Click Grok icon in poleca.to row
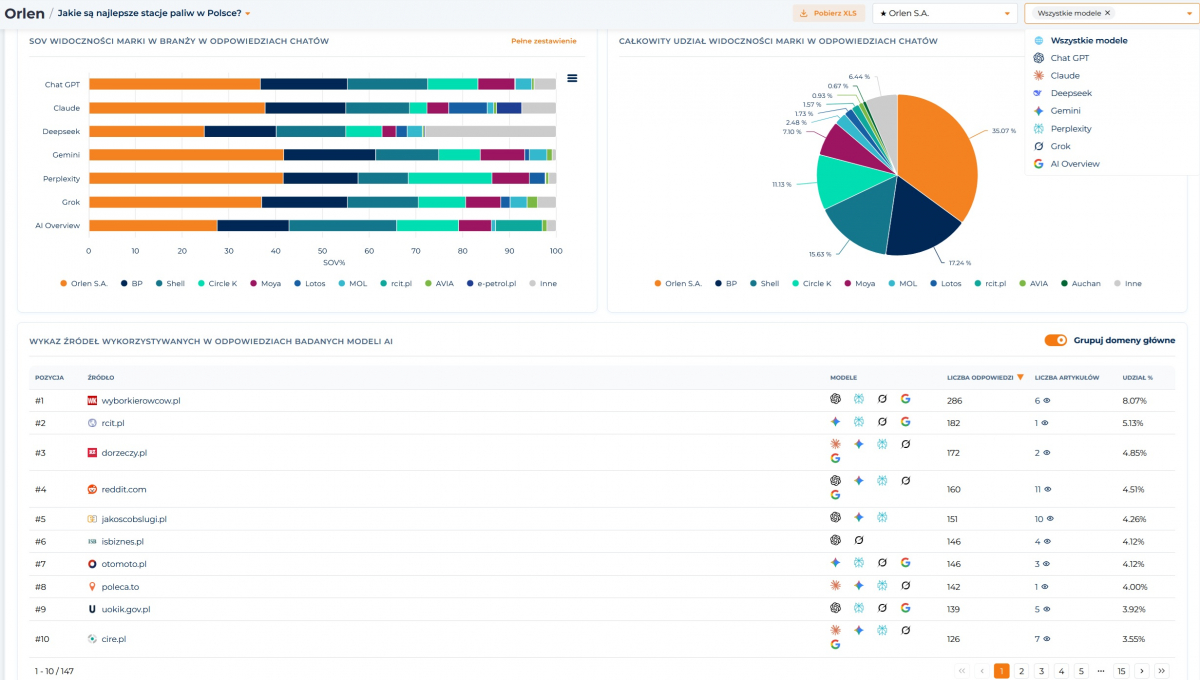 coord(905,585)
